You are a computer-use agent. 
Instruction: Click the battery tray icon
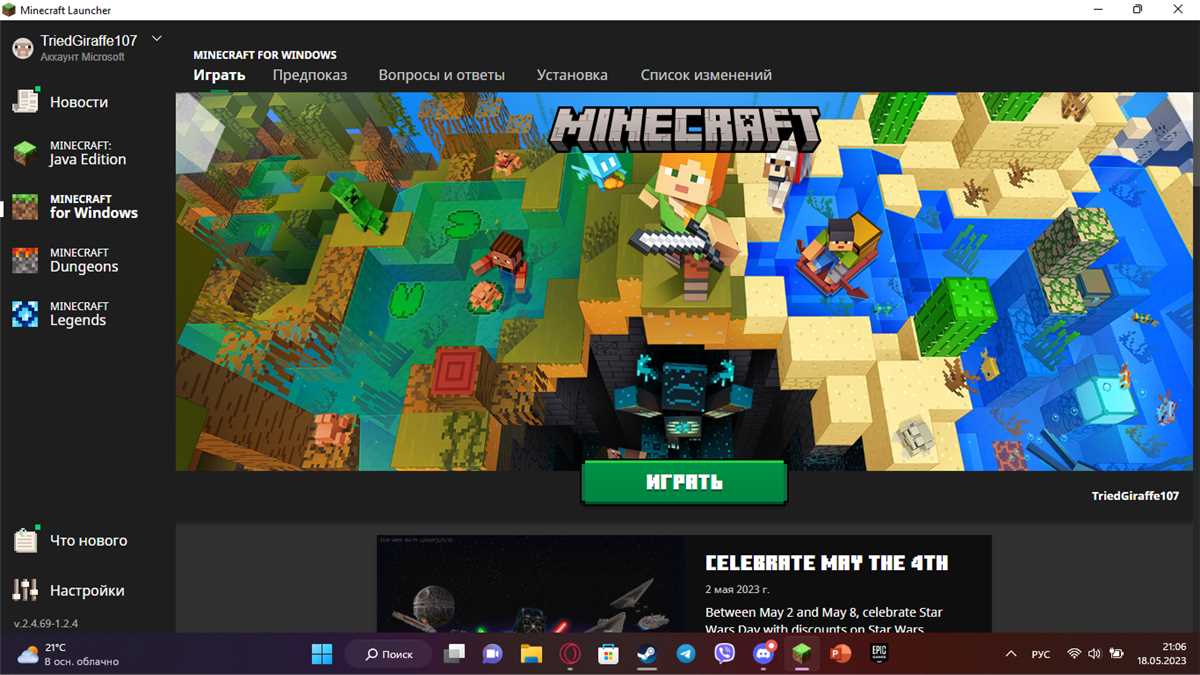click(1115, 654)
